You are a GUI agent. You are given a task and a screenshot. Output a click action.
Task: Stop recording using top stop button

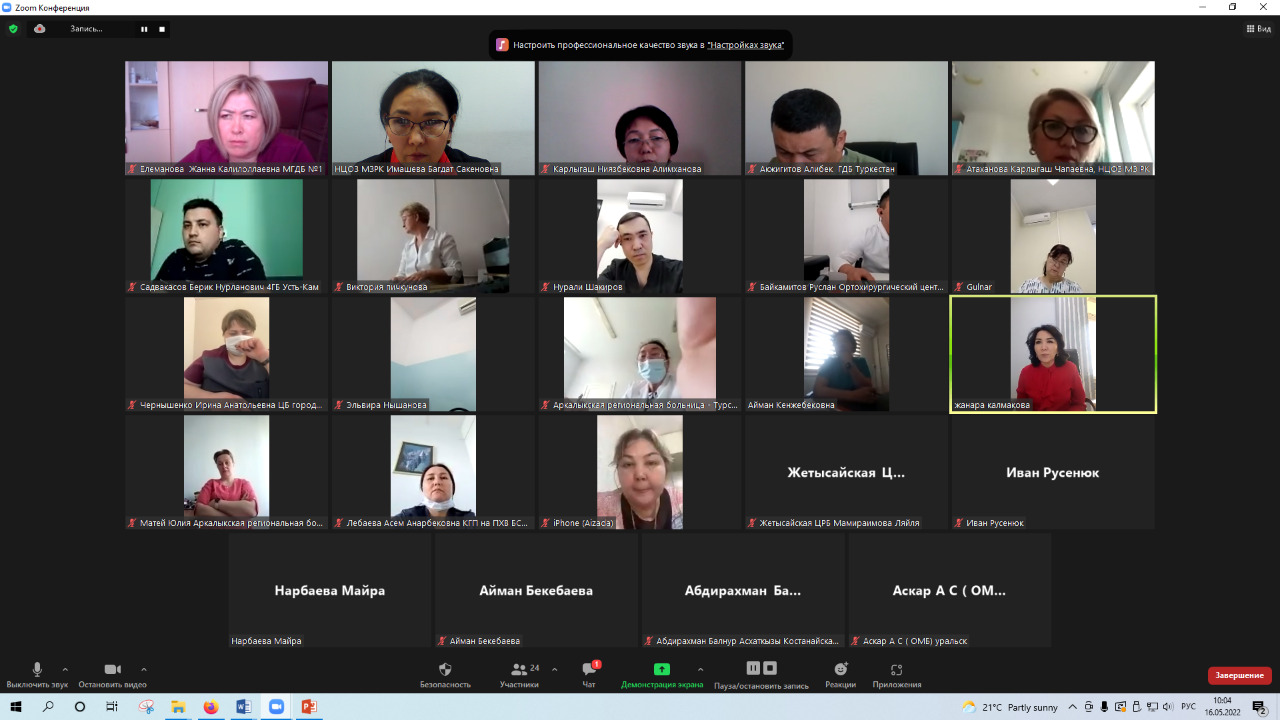[x=162, y=29]
